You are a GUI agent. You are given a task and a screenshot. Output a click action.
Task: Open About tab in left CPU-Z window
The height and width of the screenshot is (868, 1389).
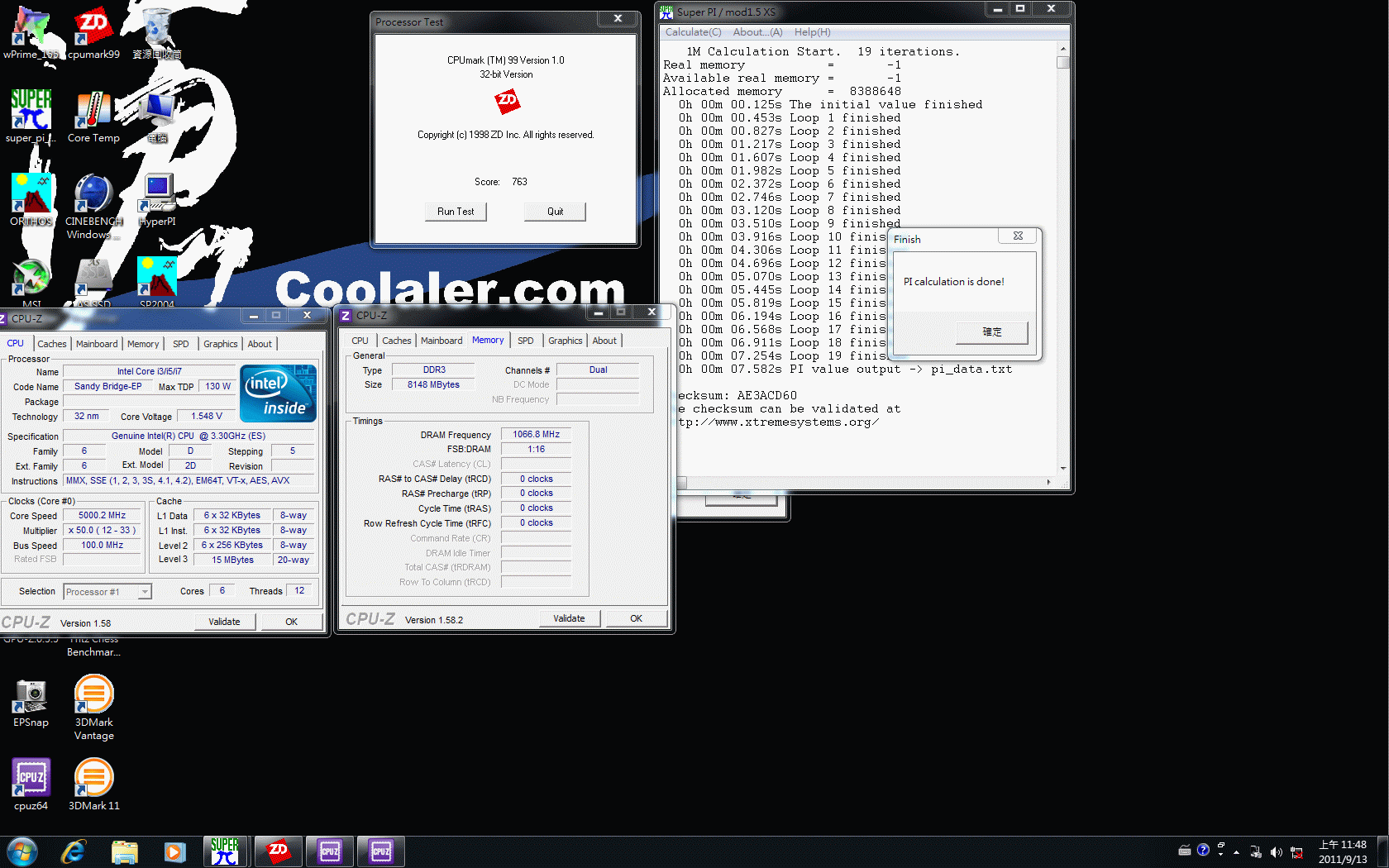coord(260,344)
